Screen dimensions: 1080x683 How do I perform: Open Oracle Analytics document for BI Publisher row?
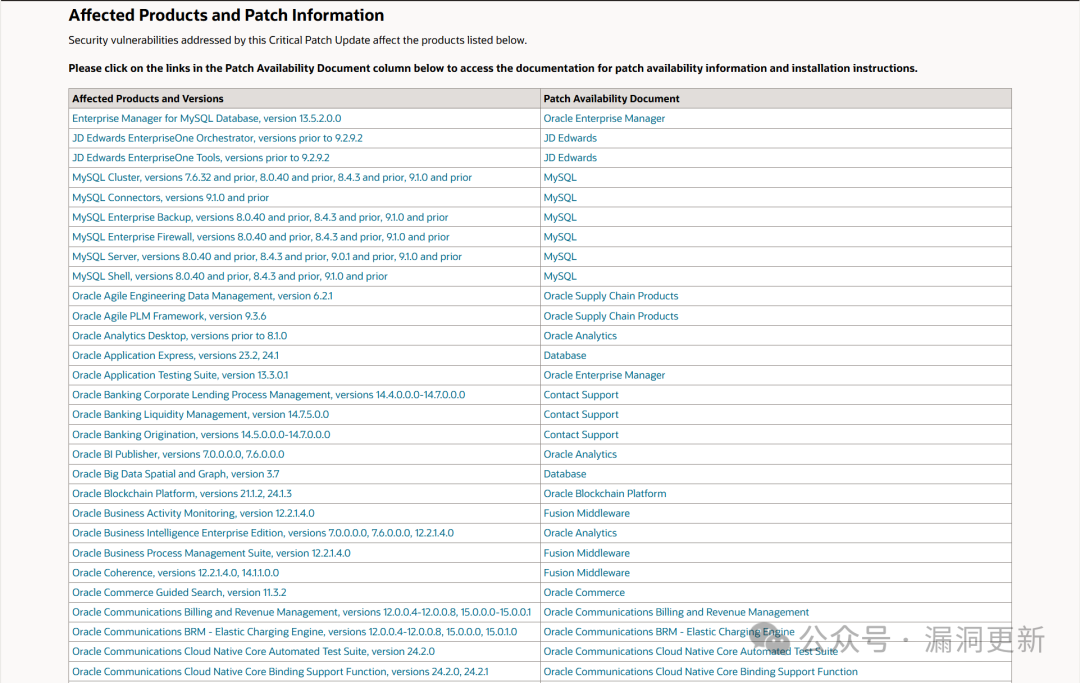point(580,454)
